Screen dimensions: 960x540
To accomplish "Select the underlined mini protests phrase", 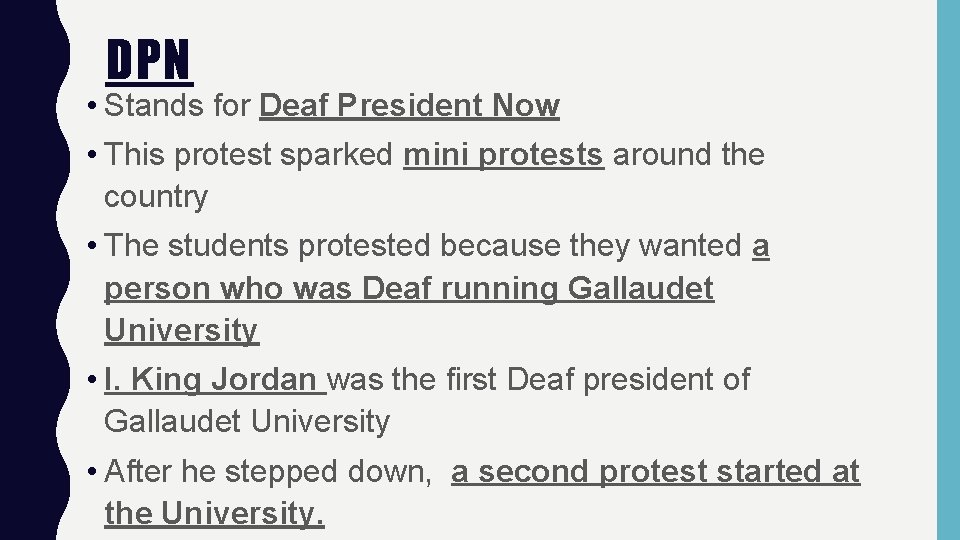I will (x=504, y=155).
